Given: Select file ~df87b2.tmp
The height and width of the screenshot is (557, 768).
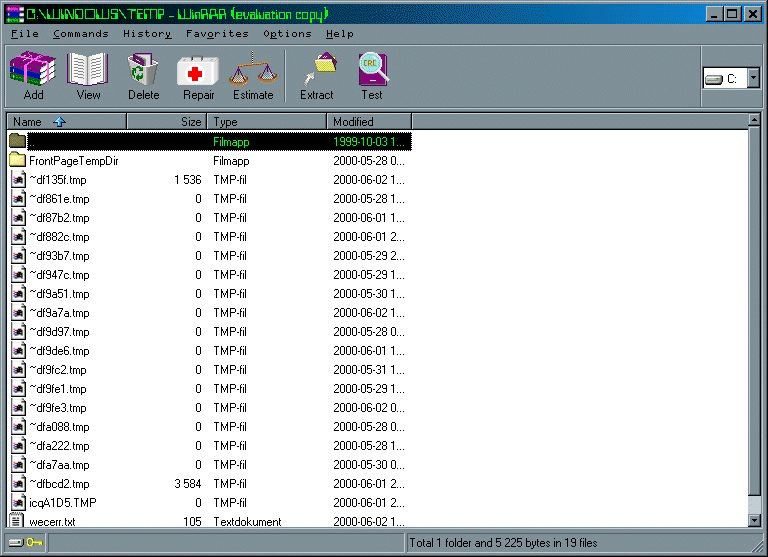Looking at the screenshot, I should pyautogui.click(x=59, y=218).
